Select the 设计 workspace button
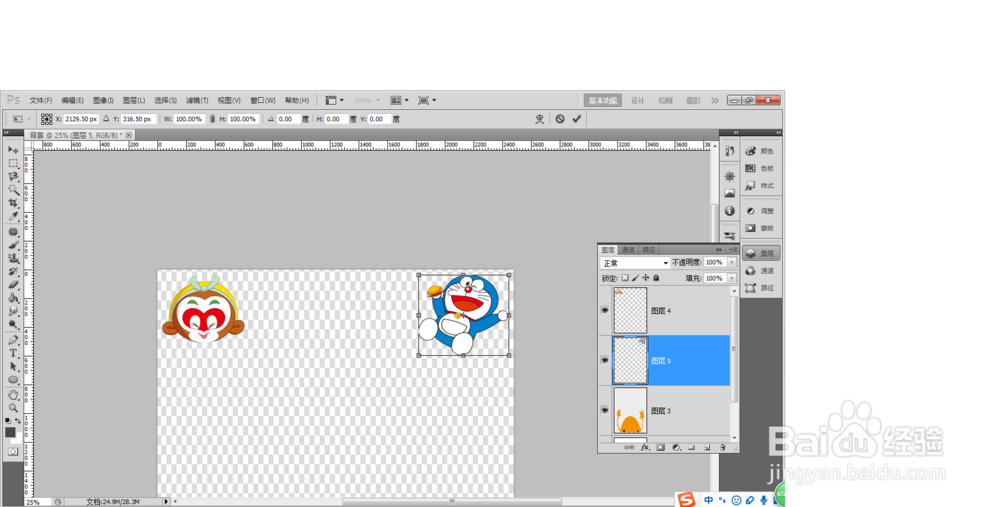Screen dimensions: 1000x507 (638, 101)
